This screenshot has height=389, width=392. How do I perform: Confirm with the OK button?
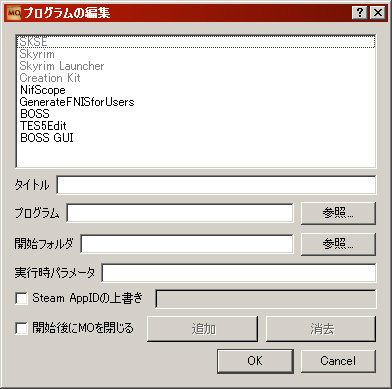coord(255,361)
